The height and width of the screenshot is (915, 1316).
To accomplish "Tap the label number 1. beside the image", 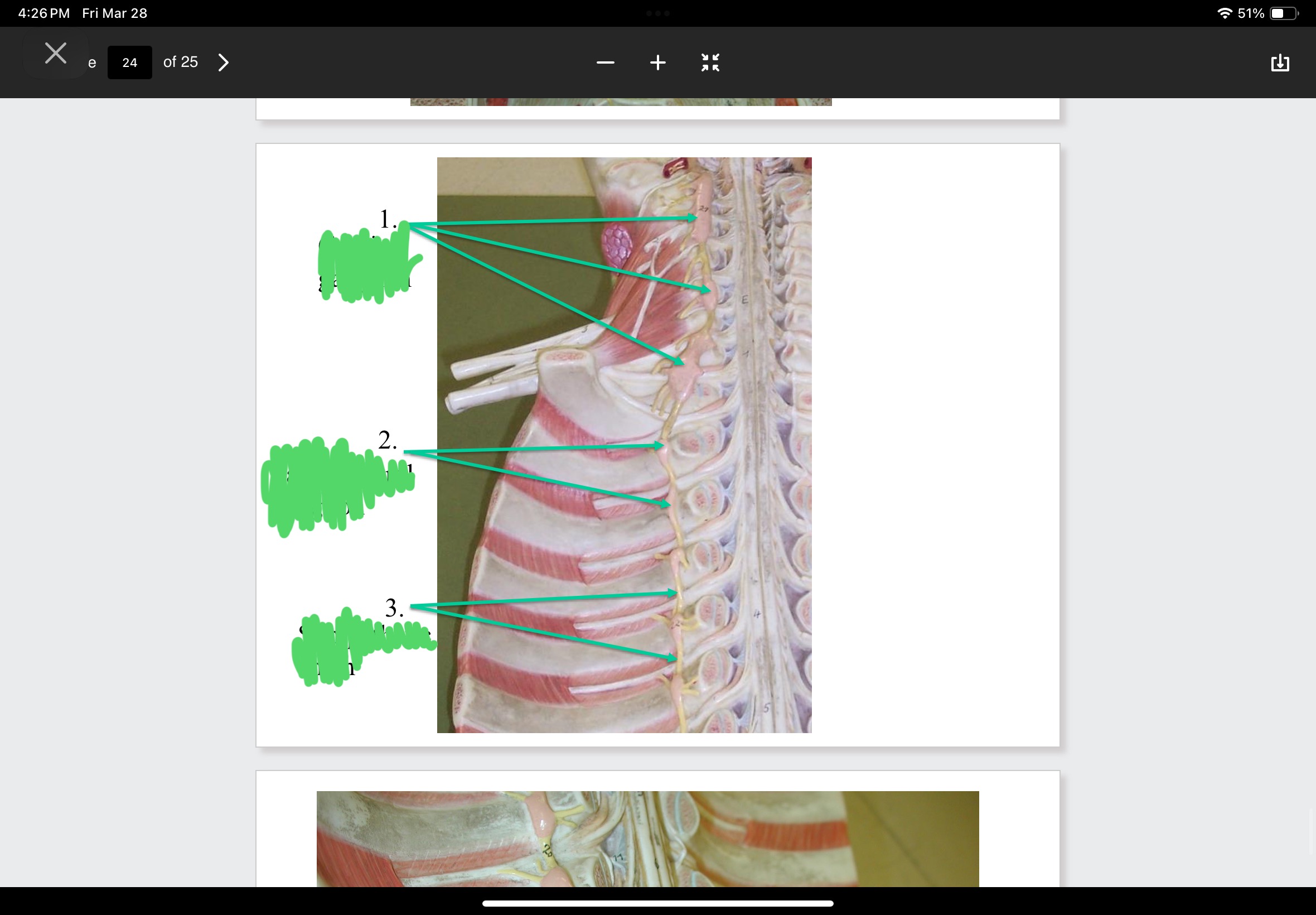I will [x=388, y=220].
